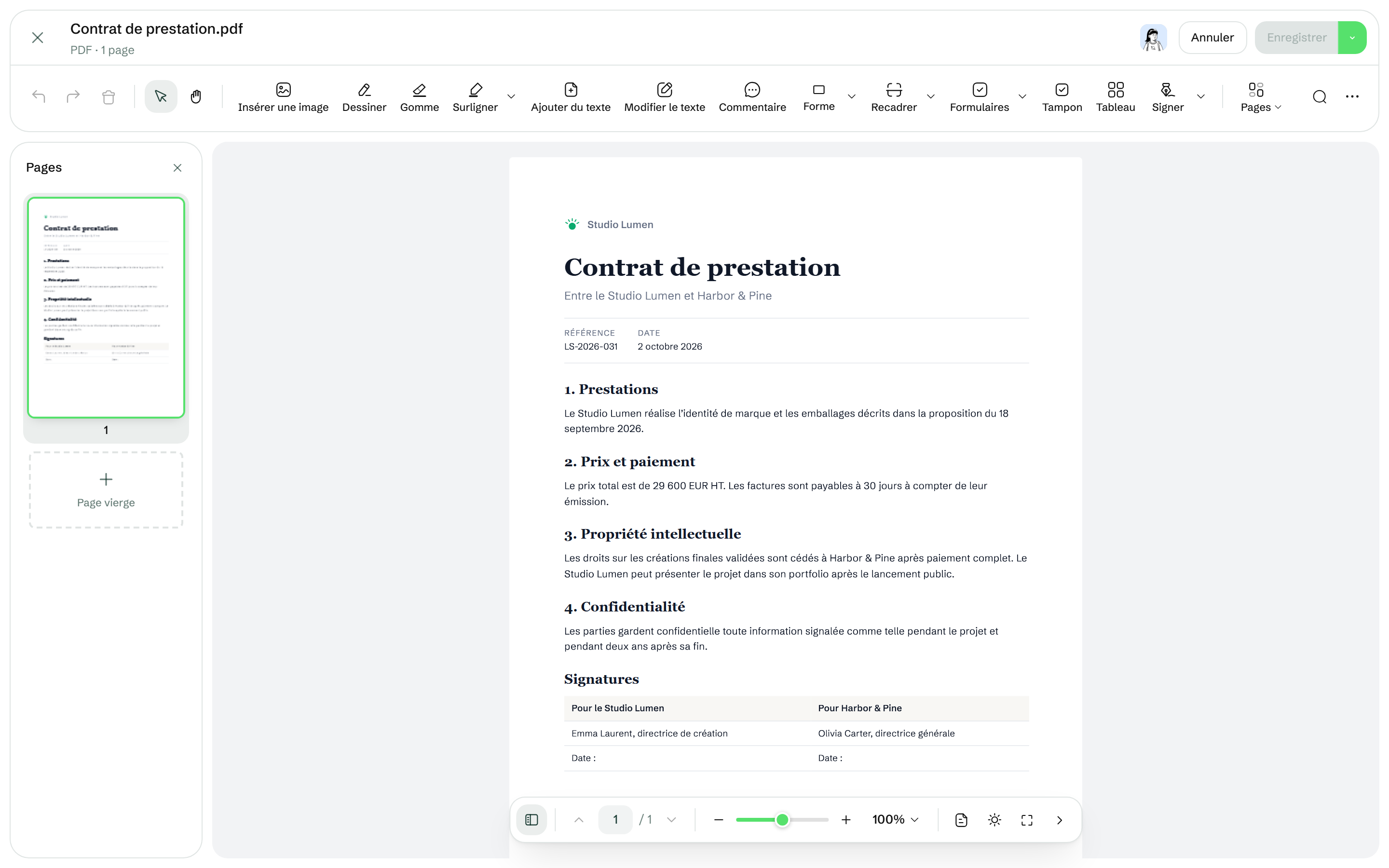Screen dimensions: 1389x868
Task: Select the Tampon stamp tool
Action: 1061,97
